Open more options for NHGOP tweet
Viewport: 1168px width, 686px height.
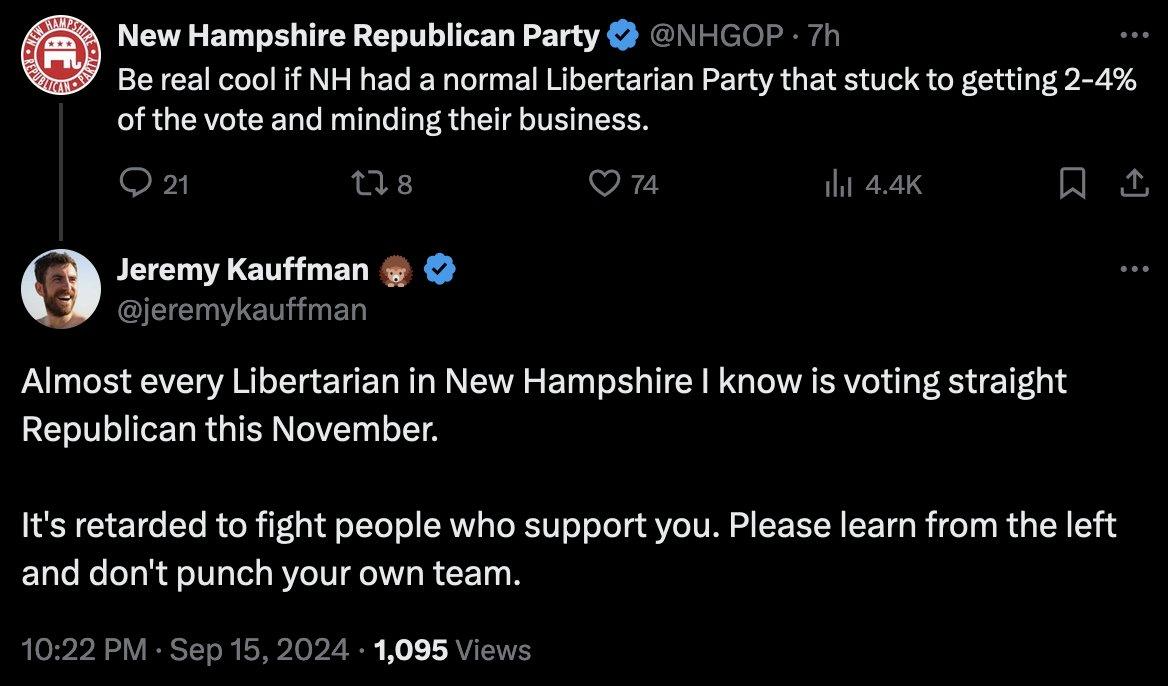pyautogui.click(x=1131, y=36)
